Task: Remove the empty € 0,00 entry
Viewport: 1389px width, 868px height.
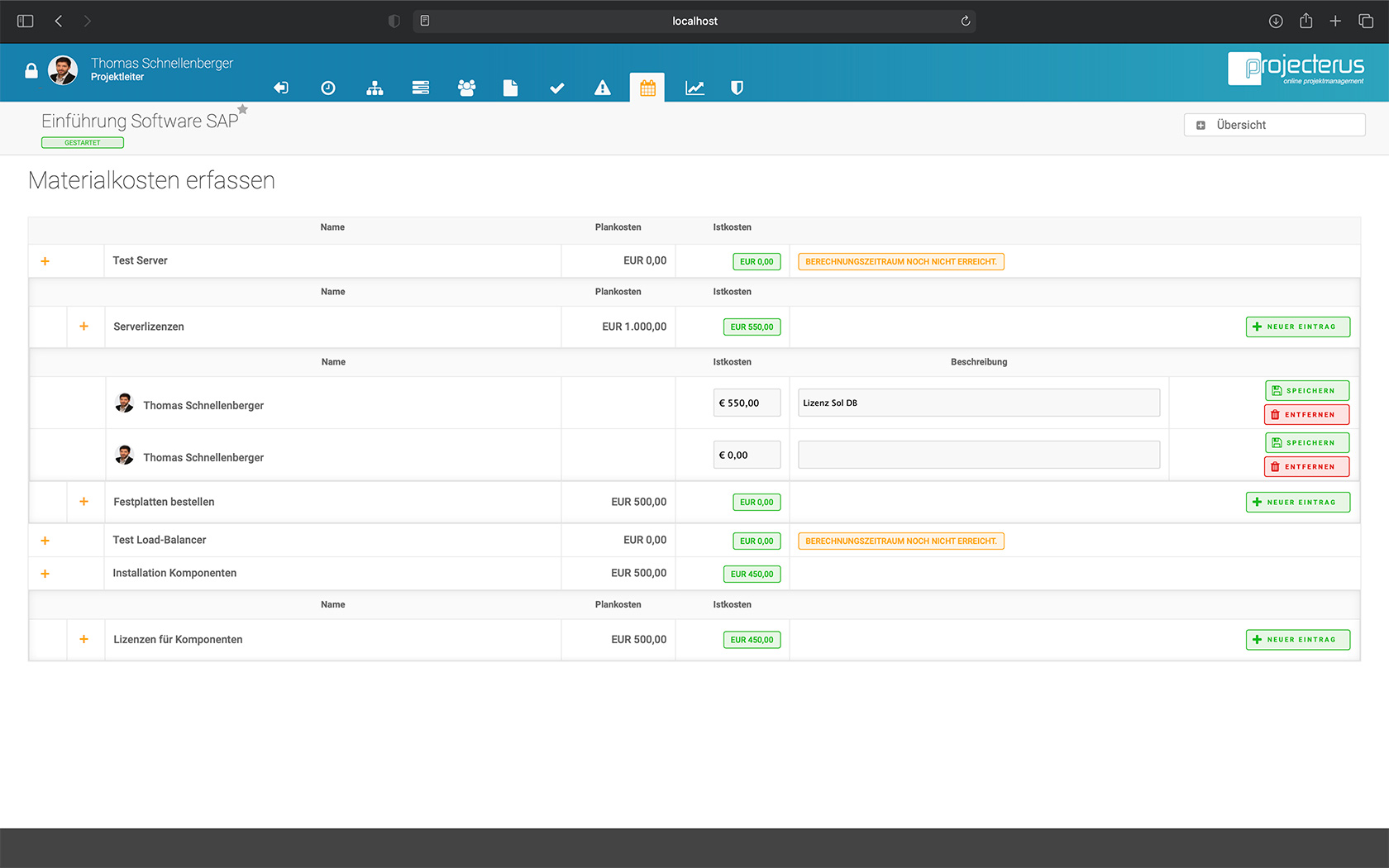Action: [x=1306, y=467]
